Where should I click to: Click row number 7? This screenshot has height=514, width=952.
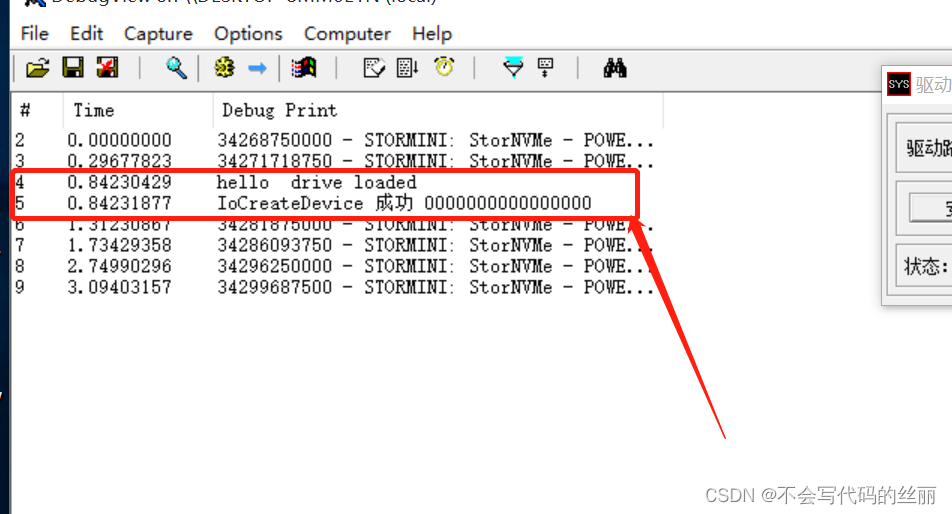(20, 245)
